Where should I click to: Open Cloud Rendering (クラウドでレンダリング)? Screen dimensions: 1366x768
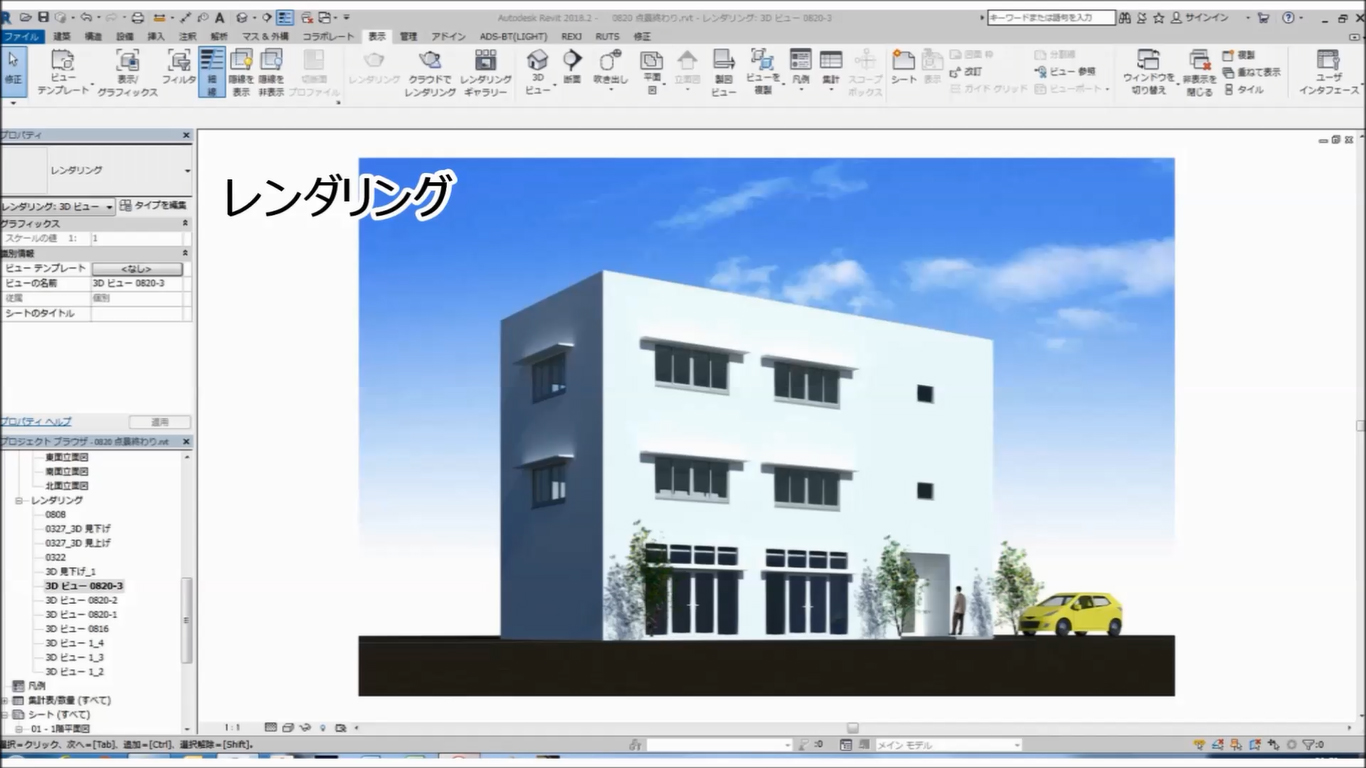pos(430,62)
